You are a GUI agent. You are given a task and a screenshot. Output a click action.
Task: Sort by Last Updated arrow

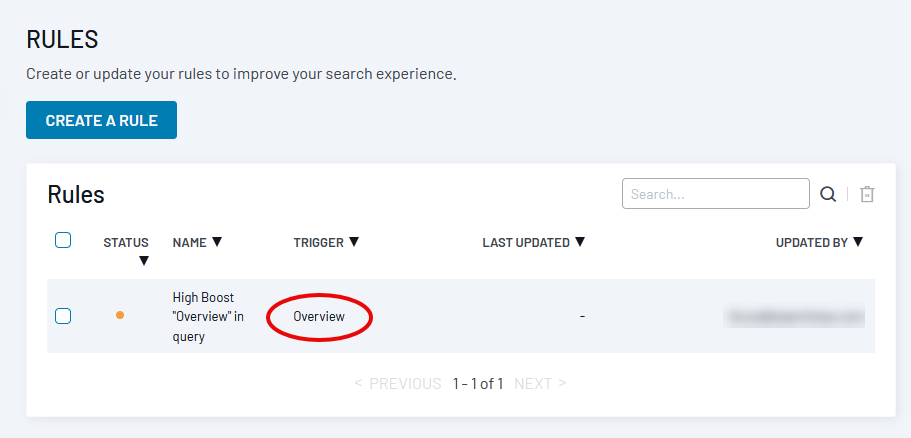click(580, 242)
